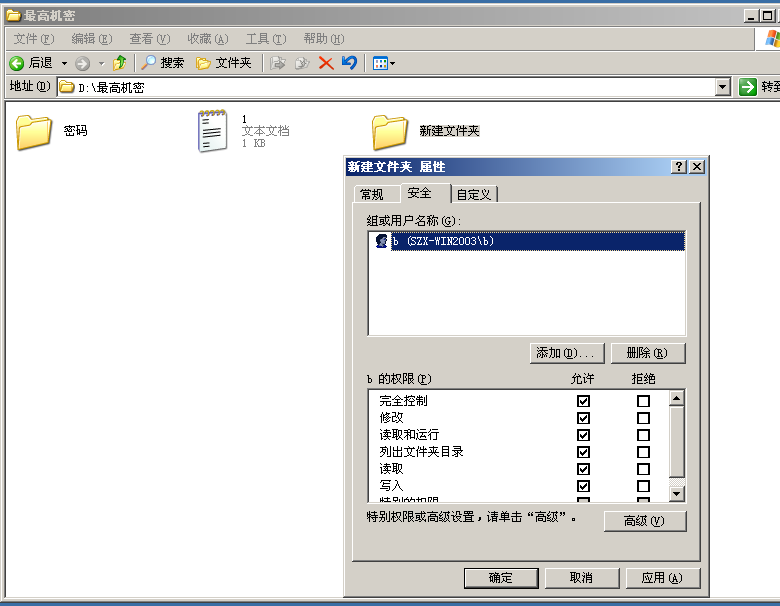Open the 高级(V) advanced settings button
This screenshot has height=606, width=780.
pyautogui.click(x=645, y=521)
